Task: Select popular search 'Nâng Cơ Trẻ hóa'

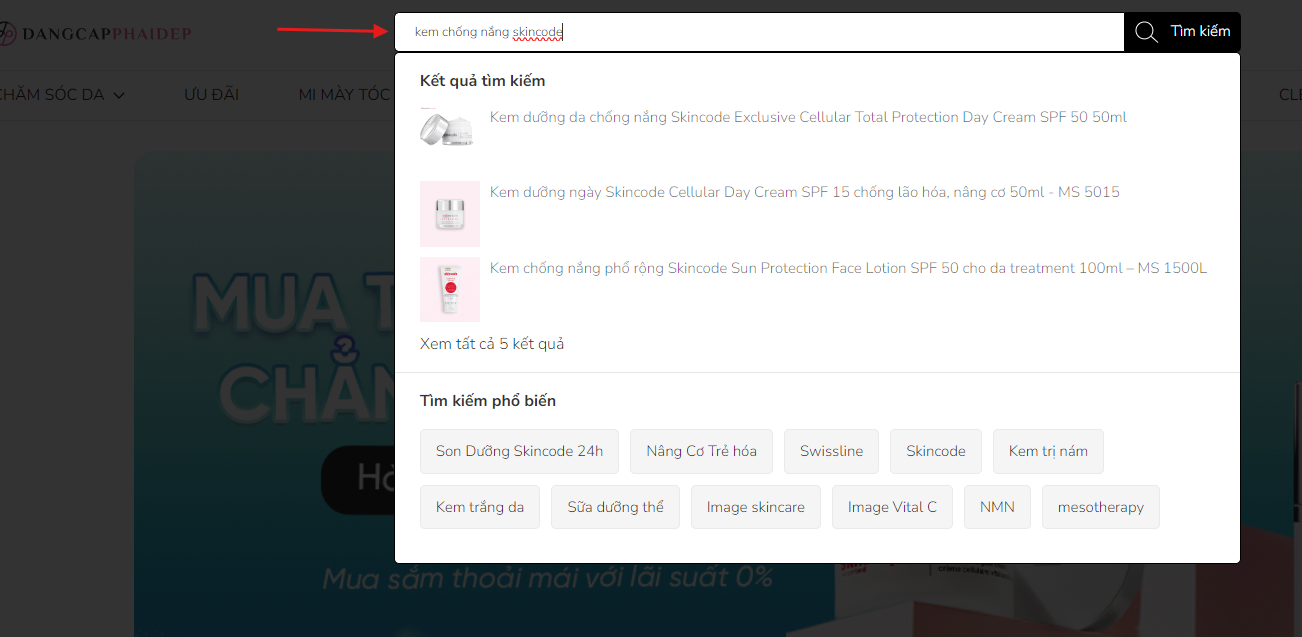Action: (x=701, y=451)
